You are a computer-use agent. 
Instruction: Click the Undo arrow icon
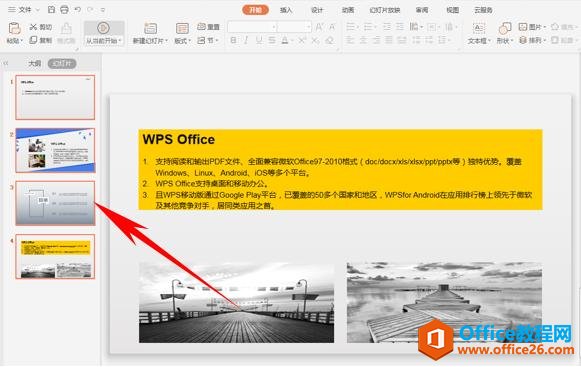click(x=78, y=10)
